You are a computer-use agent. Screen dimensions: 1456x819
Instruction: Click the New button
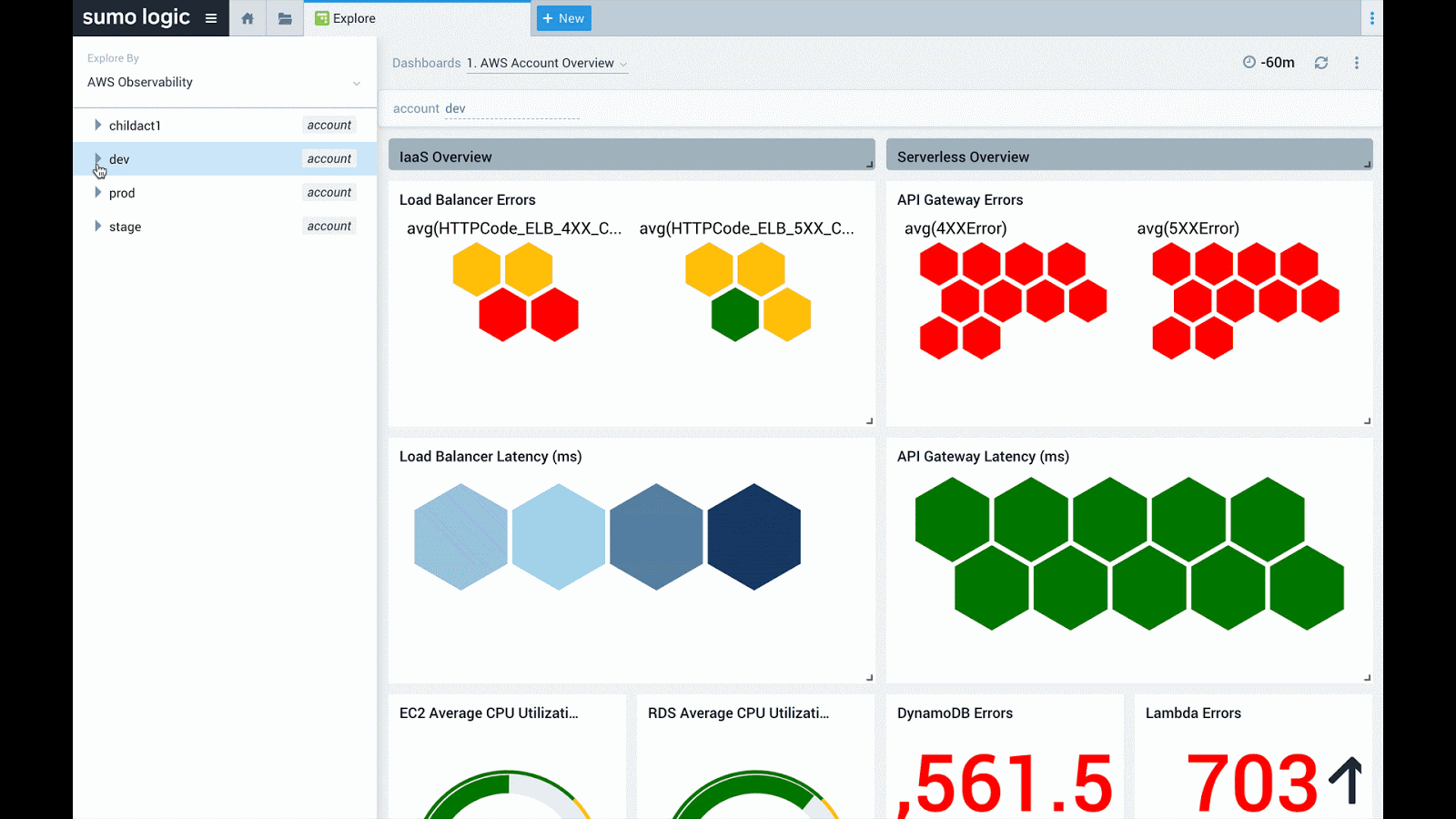pyautogui.click(x=563, y=17)
